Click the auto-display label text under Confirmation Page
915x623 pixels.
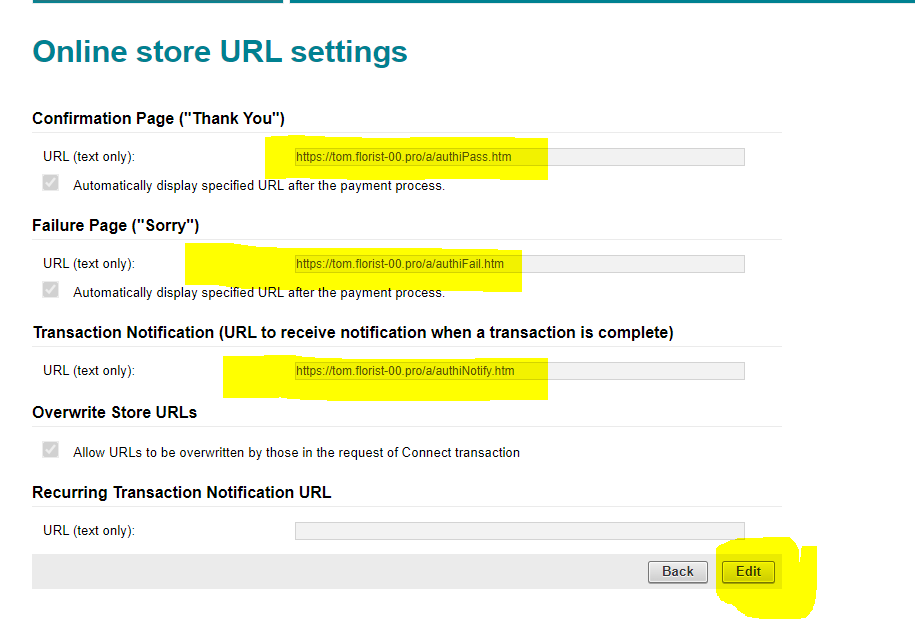click(259, 186)
